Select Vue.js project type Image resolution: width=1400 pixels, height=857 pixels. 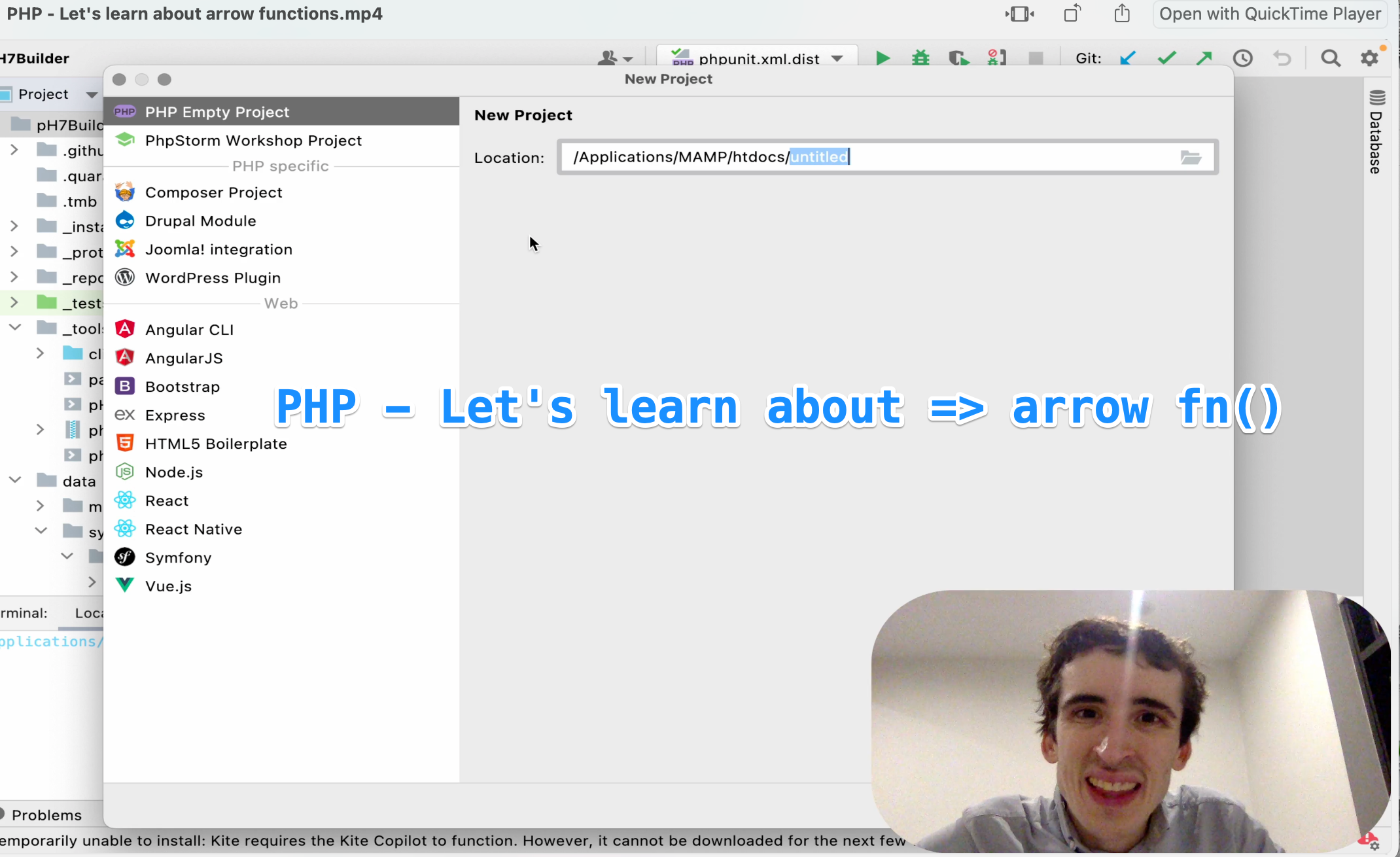[x=281, y=586]
